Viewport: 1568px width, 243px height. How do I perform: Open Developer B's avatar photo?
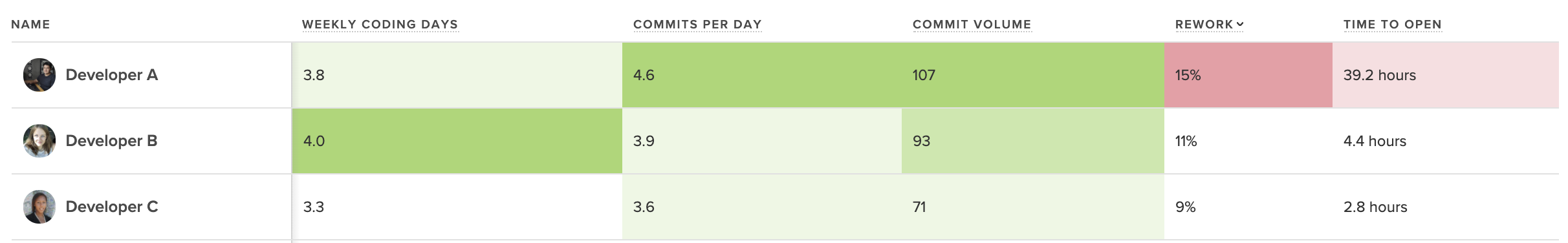pyautogui.click(x=39, y=141)
